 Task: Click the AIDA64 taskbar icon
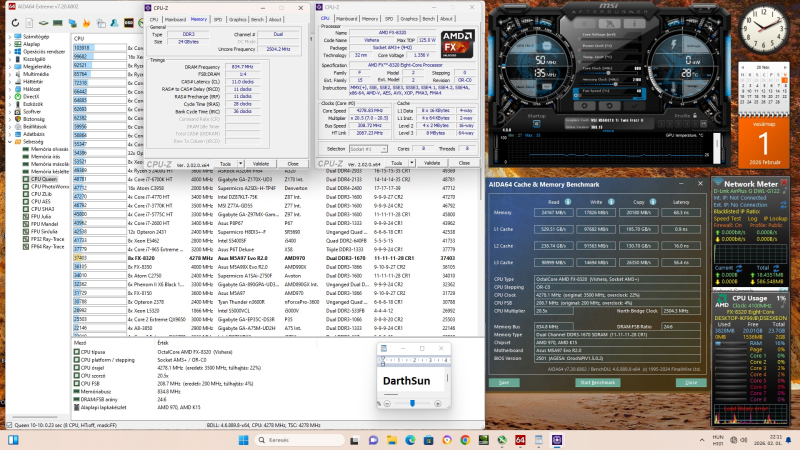tap(520, 440)
